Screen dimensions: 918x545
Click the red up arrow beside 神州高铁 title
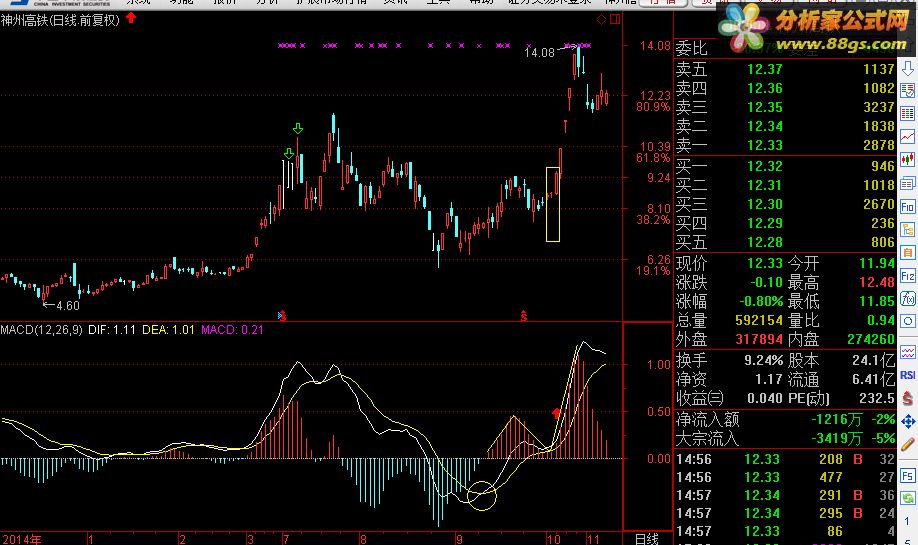click(131, 18)
